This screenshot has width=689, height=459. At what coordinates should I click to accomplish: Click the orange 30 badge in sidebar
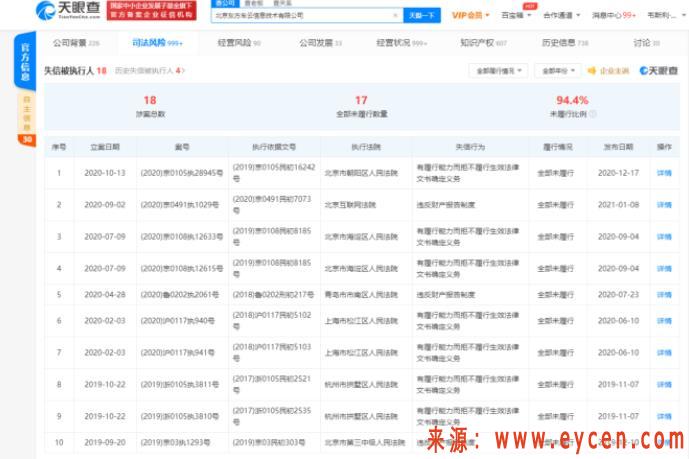coord(27,140)
